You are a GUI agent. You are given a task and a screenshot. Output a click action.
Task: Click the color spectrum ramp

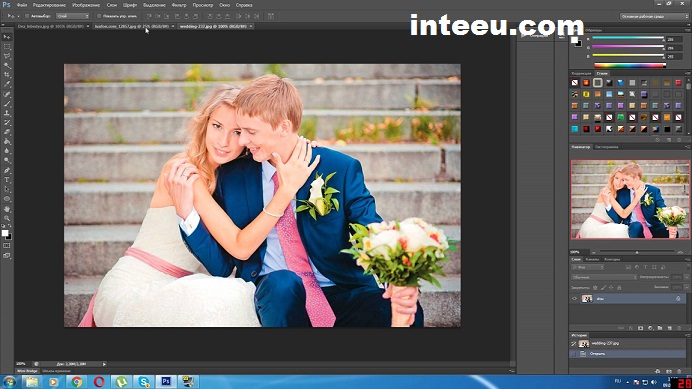click(x=629, y=65)
